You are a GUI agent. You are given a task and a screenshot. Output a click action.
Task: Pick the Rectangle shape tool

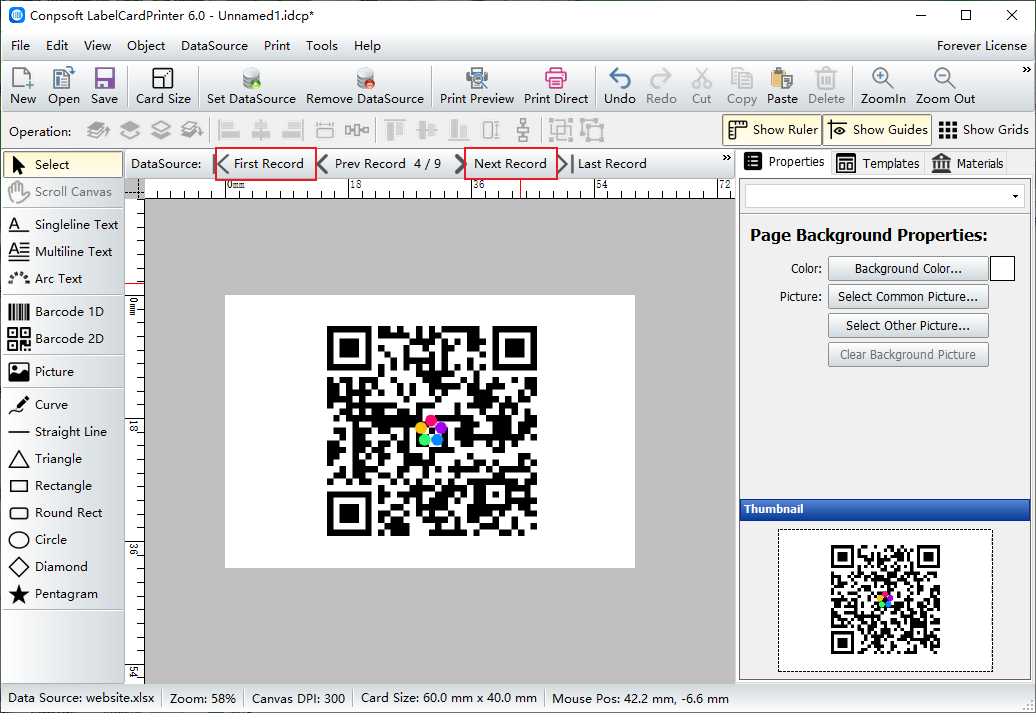tap(63, 486)
